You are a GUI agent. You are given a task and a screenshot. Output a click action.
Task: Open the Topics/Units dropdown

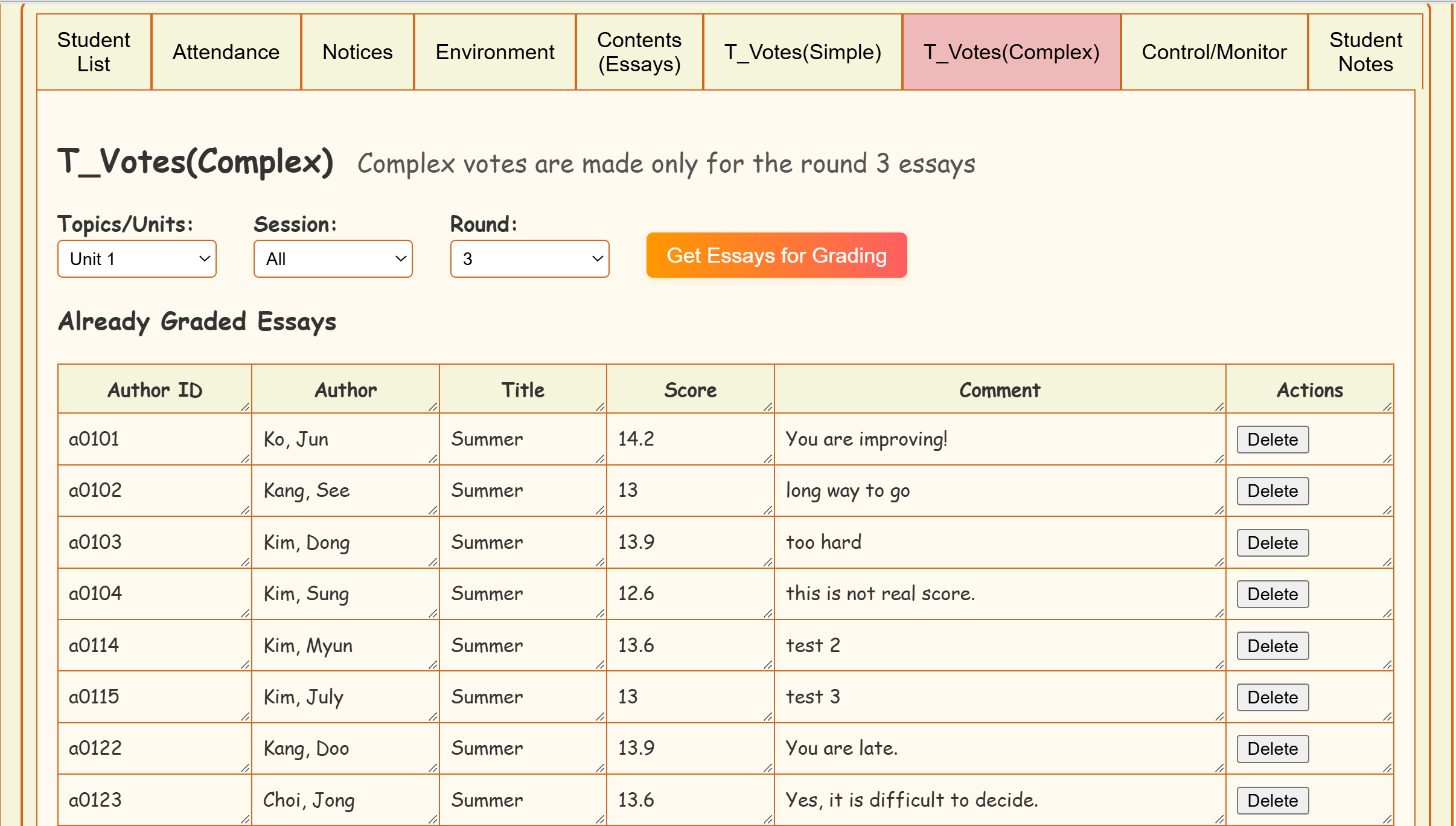[137, 259]
